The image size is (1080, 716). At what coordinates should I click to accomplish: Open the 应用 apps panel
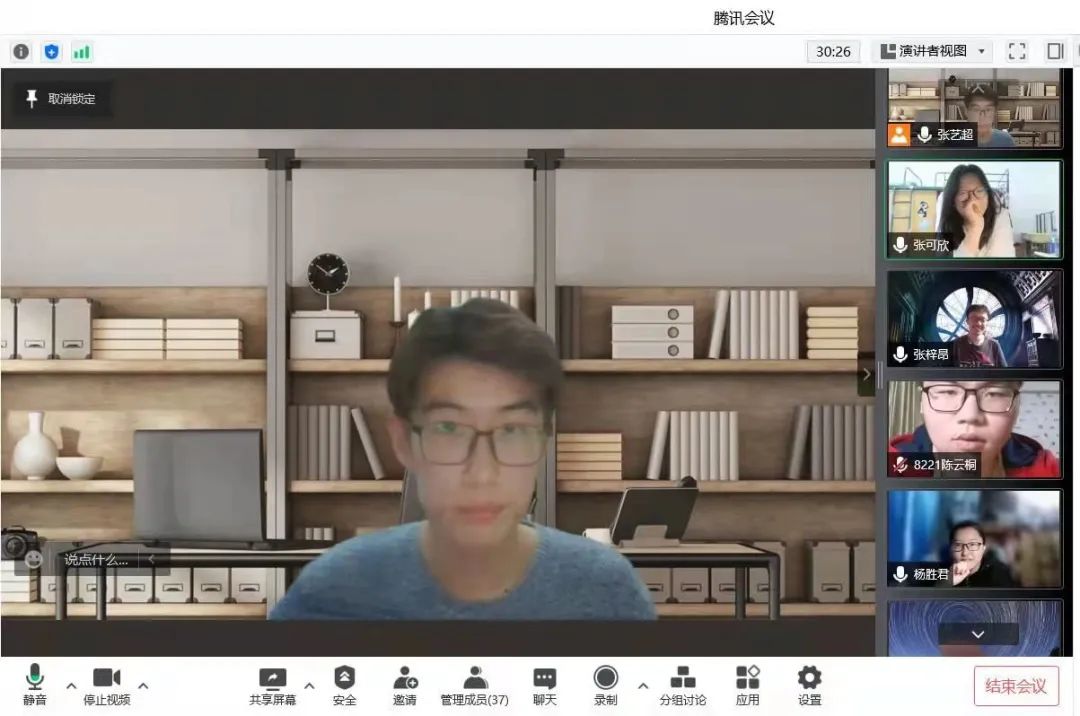pos(747,686)
